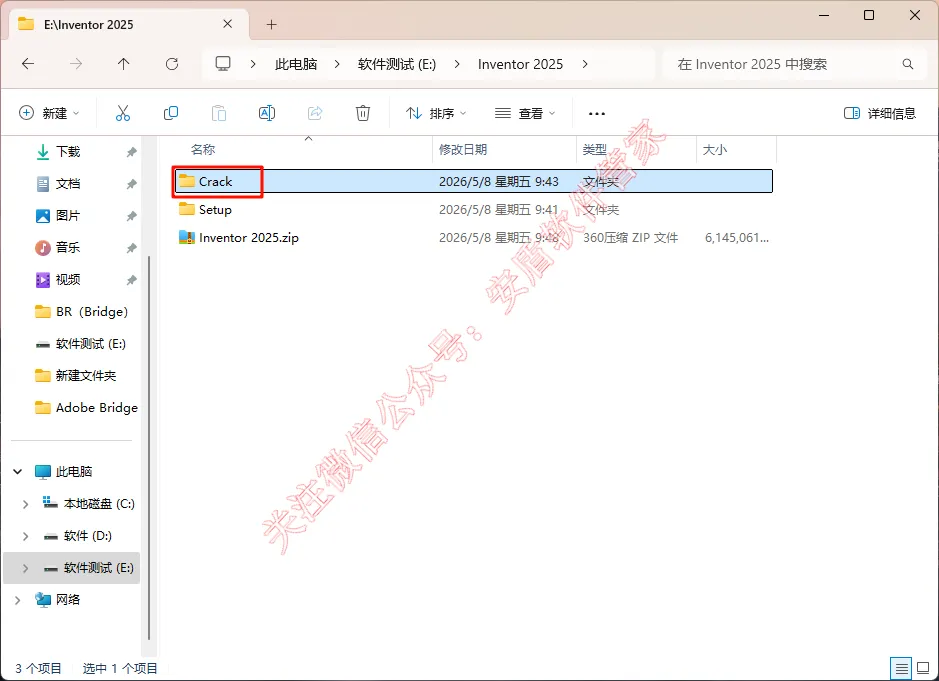This screenshot has height=681, width=939.
Task: Open quick access 软件测试 (E:) above 新建文件夹
Action: click(80, 344)
